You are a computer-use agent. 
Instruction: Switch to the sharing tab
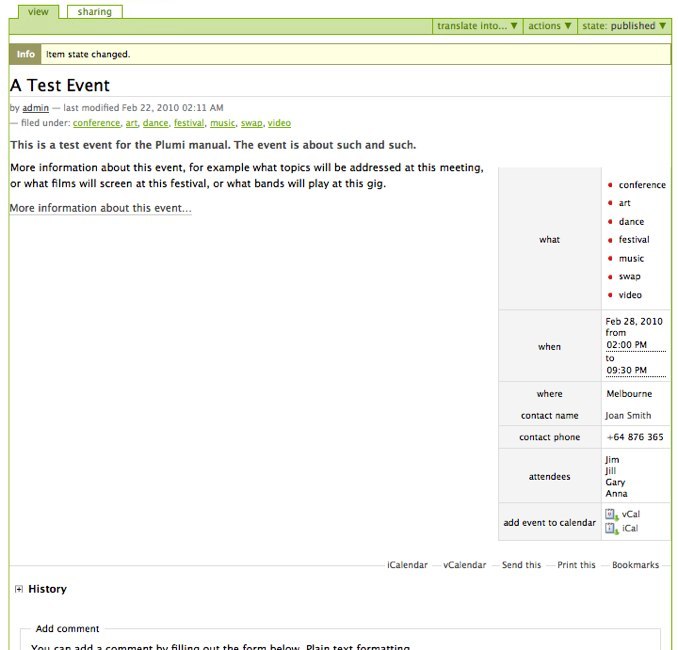(x=95, y=11)
